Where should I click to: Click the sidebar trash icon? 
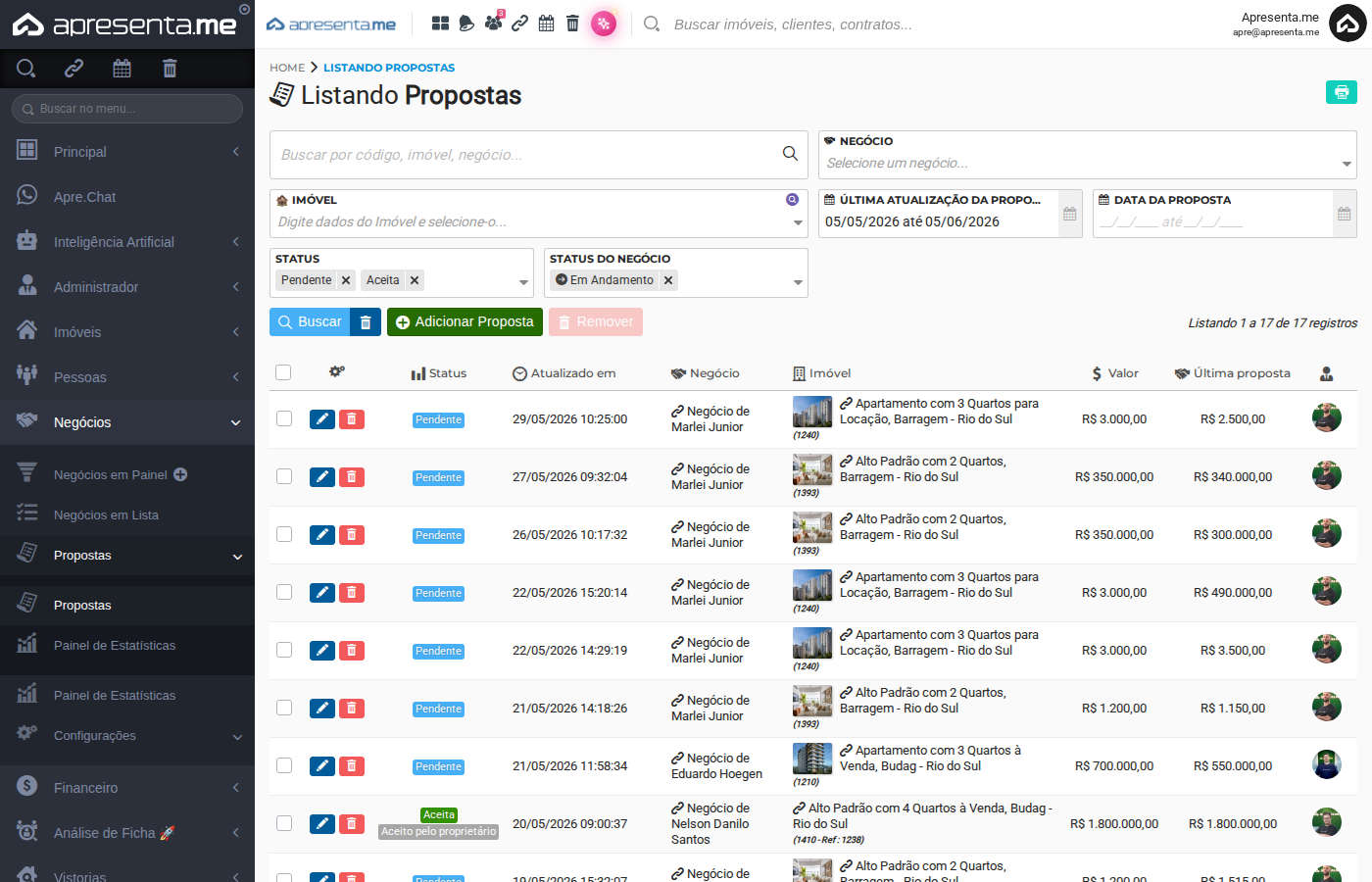[170, 69]
